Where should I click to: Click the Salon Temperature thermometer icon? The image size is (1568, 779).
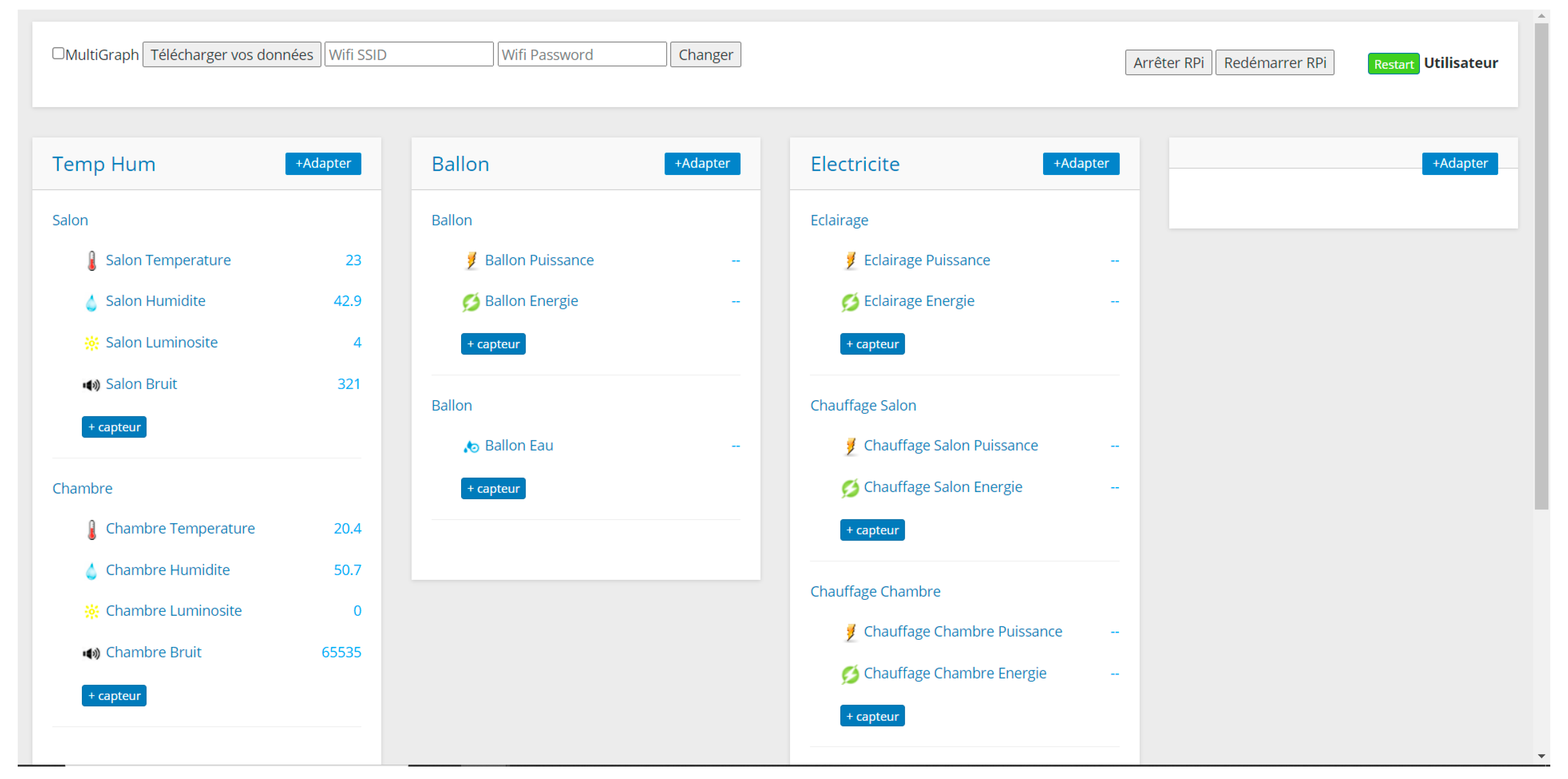[x=91, y=260]
